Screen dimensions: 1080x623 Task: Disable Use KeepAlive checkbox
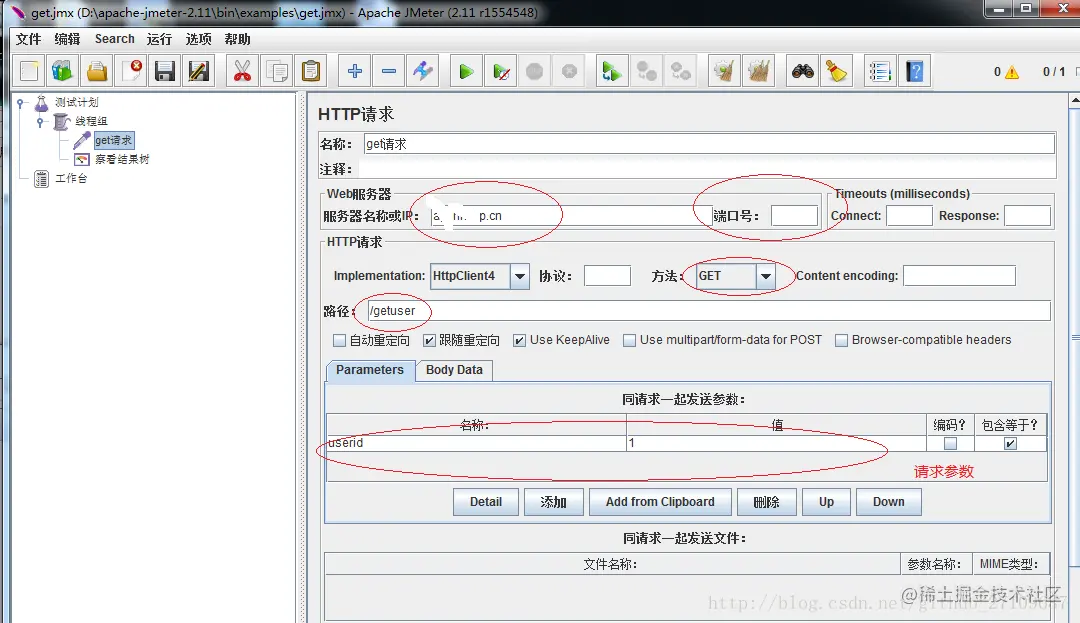click(x=520, y=340)
